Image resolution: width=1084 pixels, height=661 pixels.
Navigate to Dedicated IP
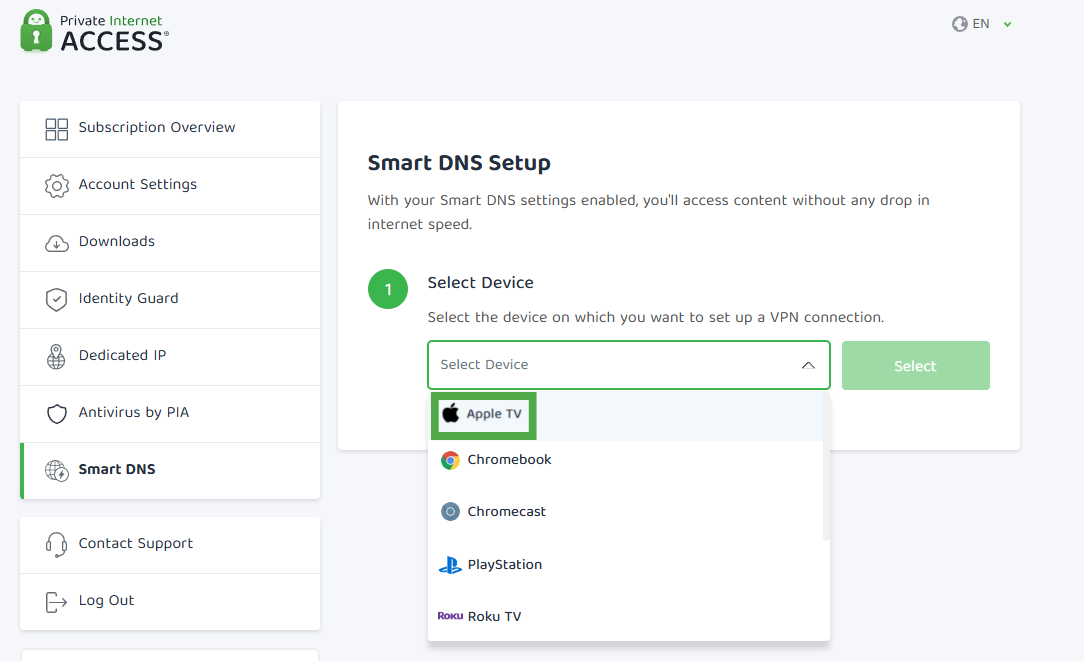coord(170,357)
